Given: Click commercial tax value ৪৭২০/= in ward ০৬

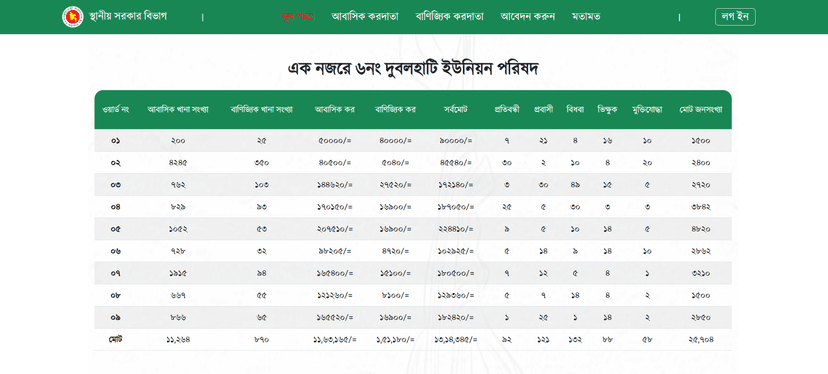Looking at the screenshot, I should click(396, 251).
